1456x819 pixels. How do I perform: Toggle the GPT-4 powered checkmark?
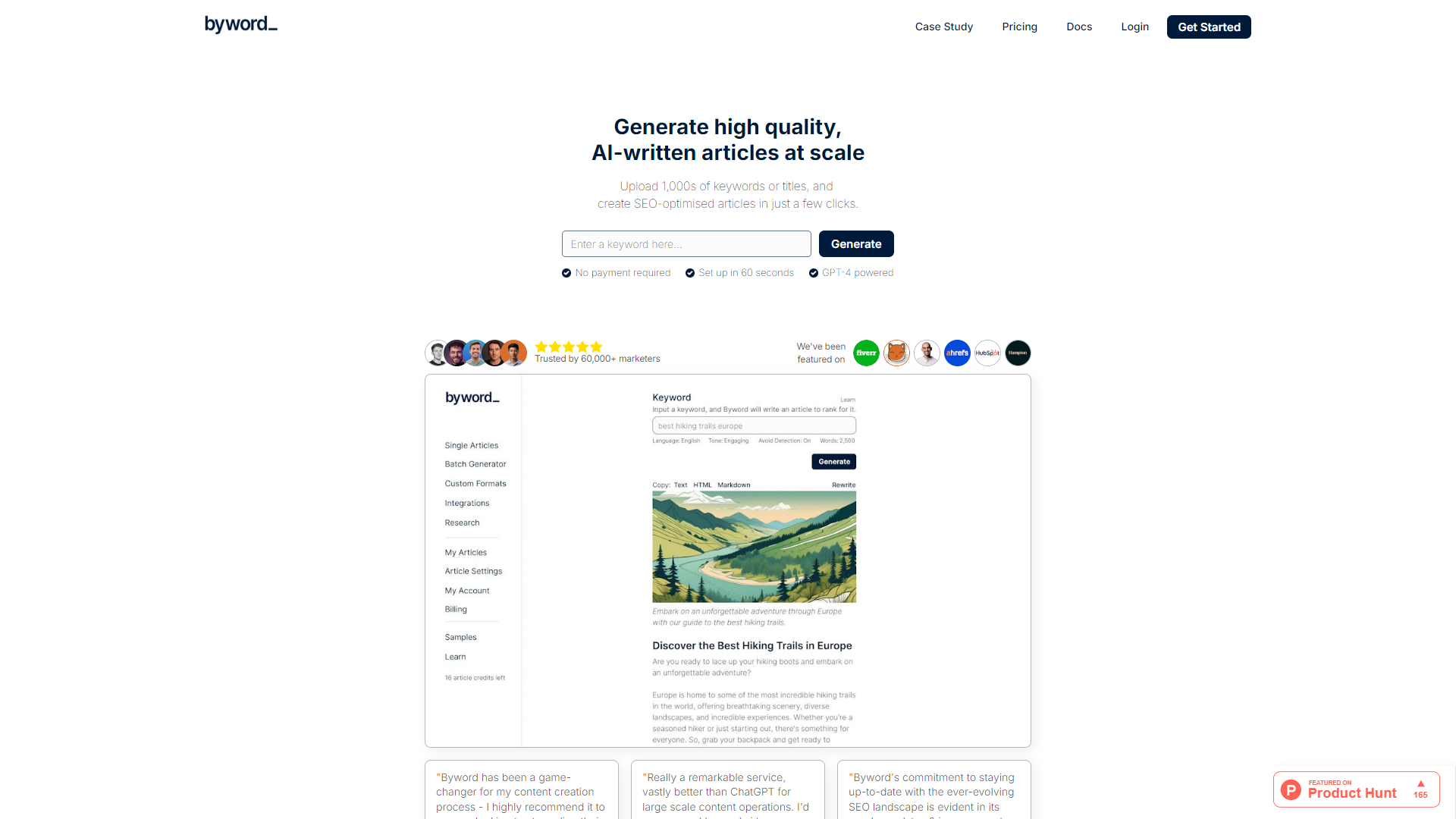click(x=813, y=272)
